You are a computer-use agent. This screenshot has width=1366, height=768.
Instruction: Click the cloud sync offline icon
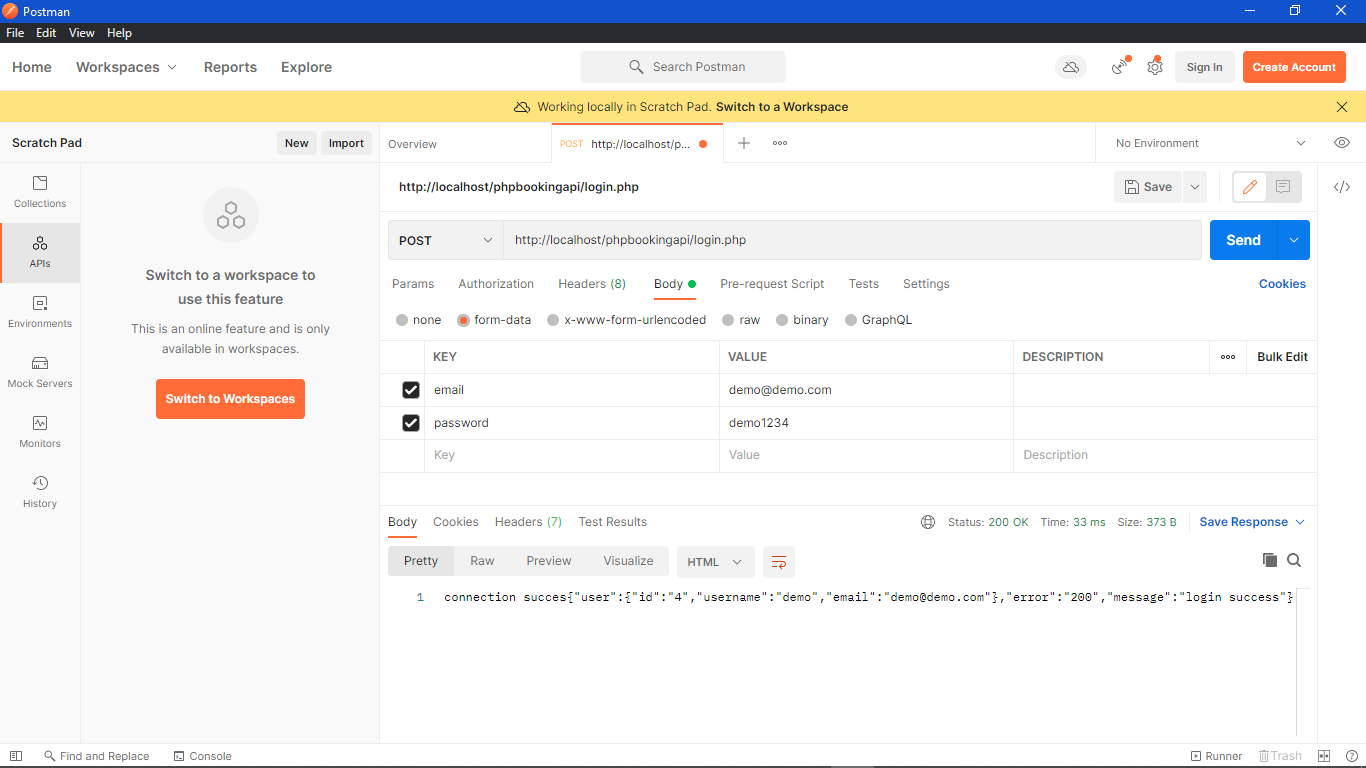[1071, 67]
